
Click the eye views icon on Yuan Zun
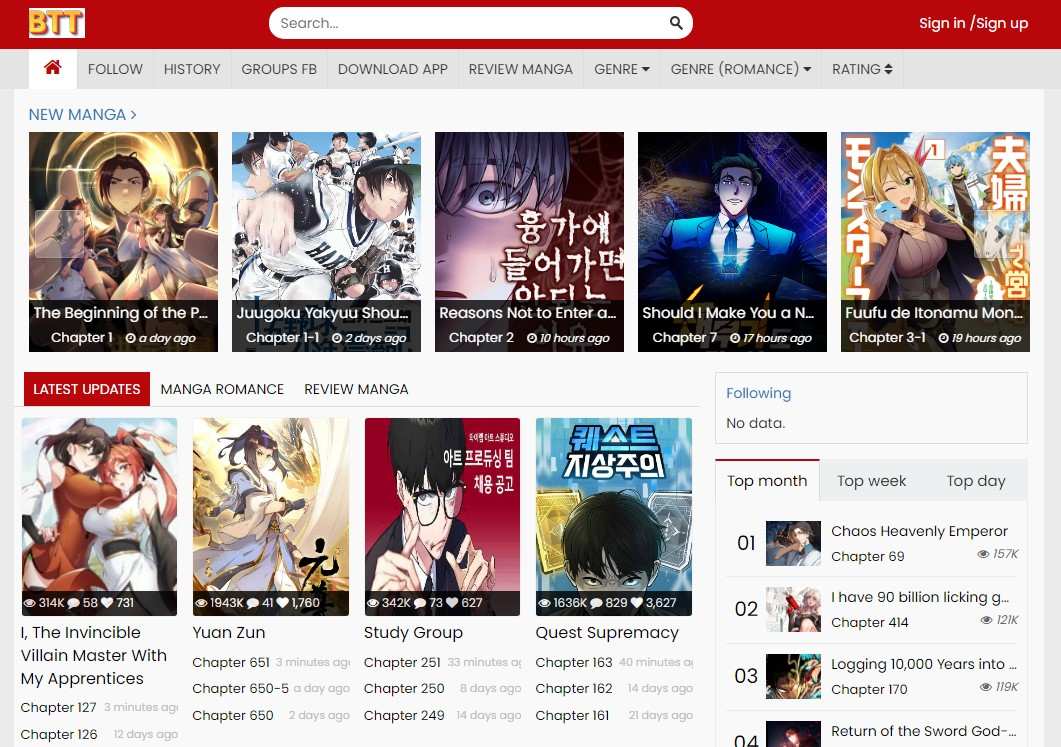tap(201, 602)
